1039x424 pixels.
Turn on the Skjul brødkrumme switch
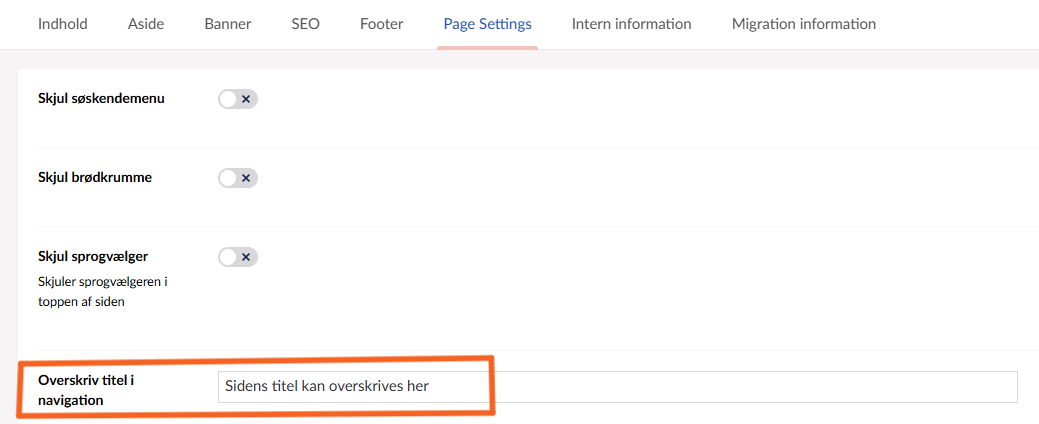tap(237, 178)
